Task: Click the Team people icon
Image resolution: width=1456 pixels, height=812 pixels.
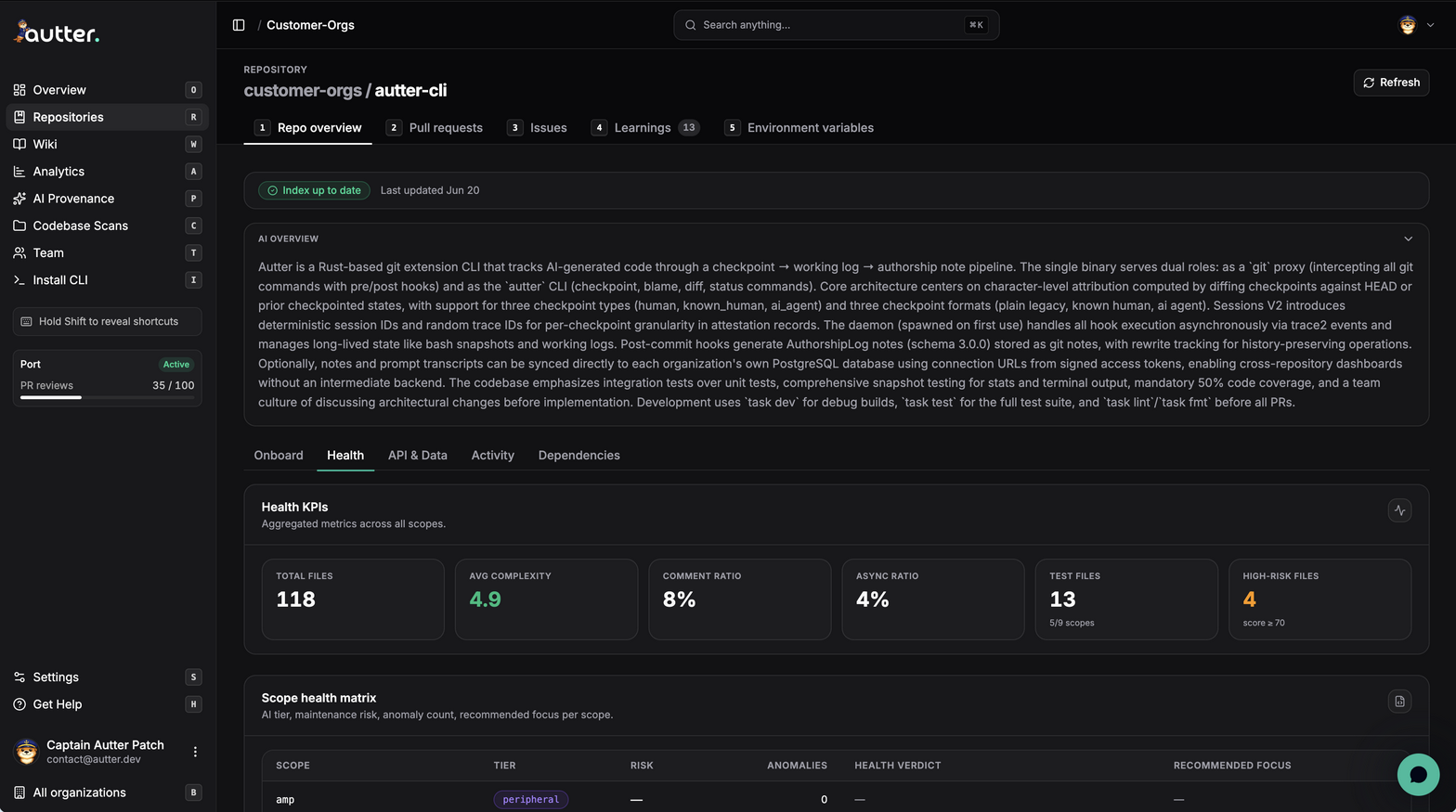Action: [19, 252]
